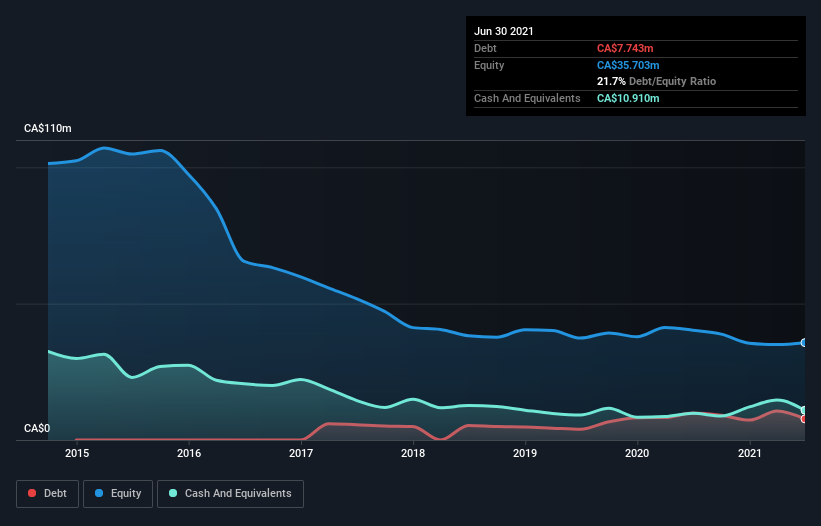Click Cash And Equivalents label in tooltip
Image resolution: width=821 pixels, height=526 pixels.
(527, 98)
